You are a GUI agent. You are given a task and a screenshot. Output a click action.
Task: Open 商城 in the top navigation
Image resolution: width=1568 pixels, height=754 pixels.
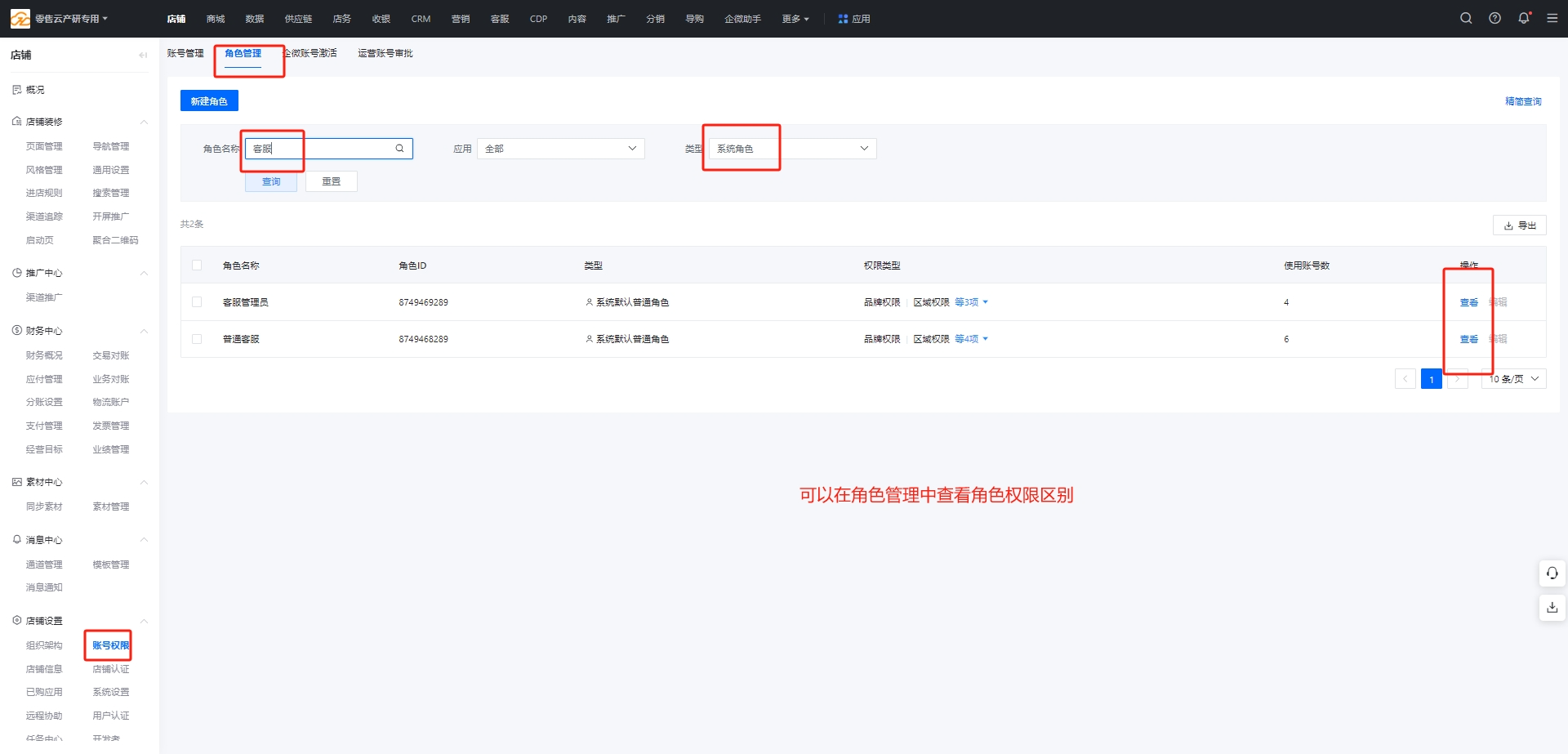[216, 19]
